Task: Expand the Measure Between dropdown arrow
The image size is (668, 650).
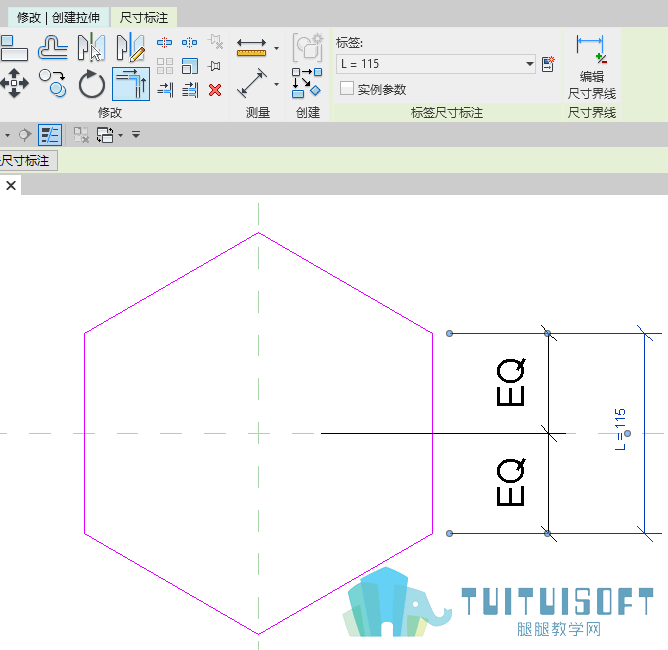Action: (x=276, y=48)
